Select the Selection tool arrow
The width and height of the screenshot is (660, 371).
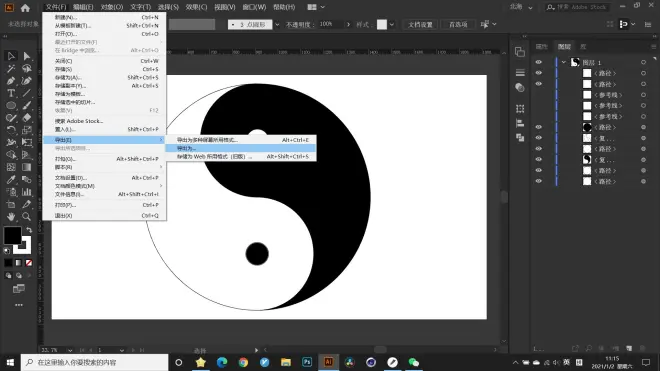[x=11, y=56]
